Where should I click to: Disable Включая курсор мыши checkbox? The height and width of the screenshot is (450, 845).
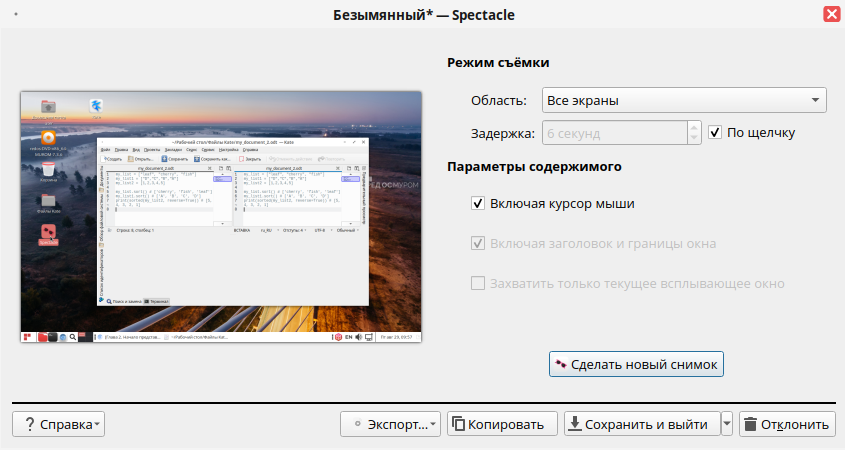click(x=478, y=204)
